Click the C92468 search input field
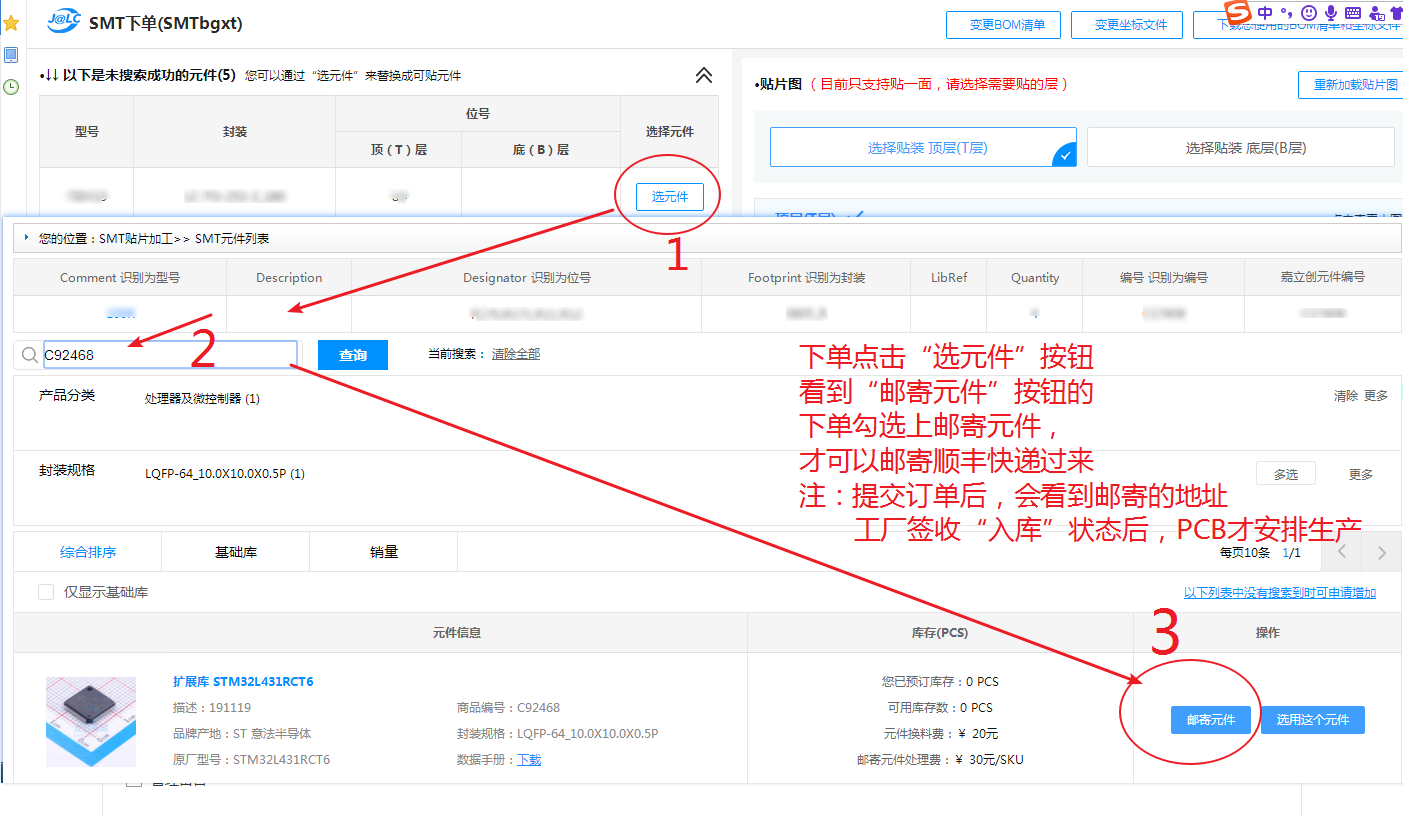The image size is (1403, 816). tap(168, 355)
